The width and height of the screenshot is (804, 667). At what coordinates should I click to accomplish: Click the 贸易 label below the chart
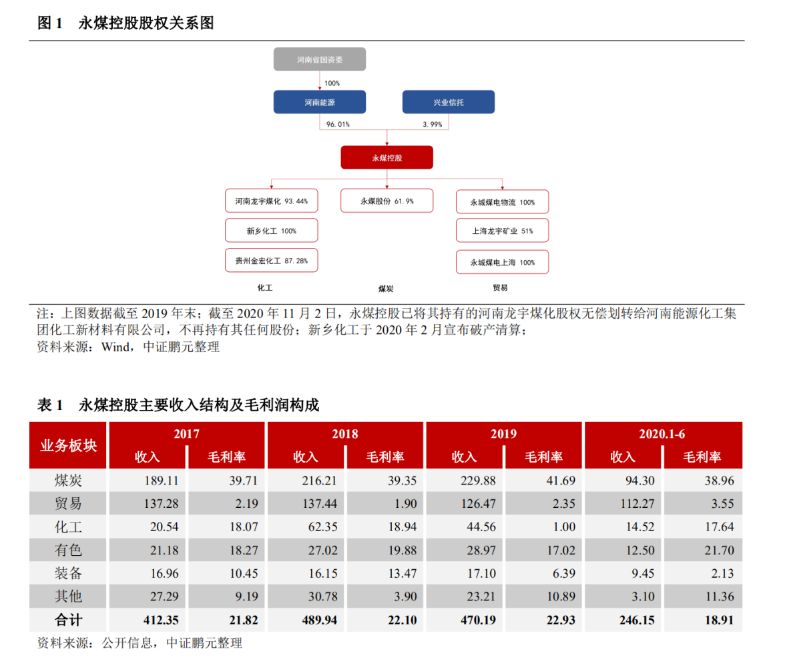[500, 288]
